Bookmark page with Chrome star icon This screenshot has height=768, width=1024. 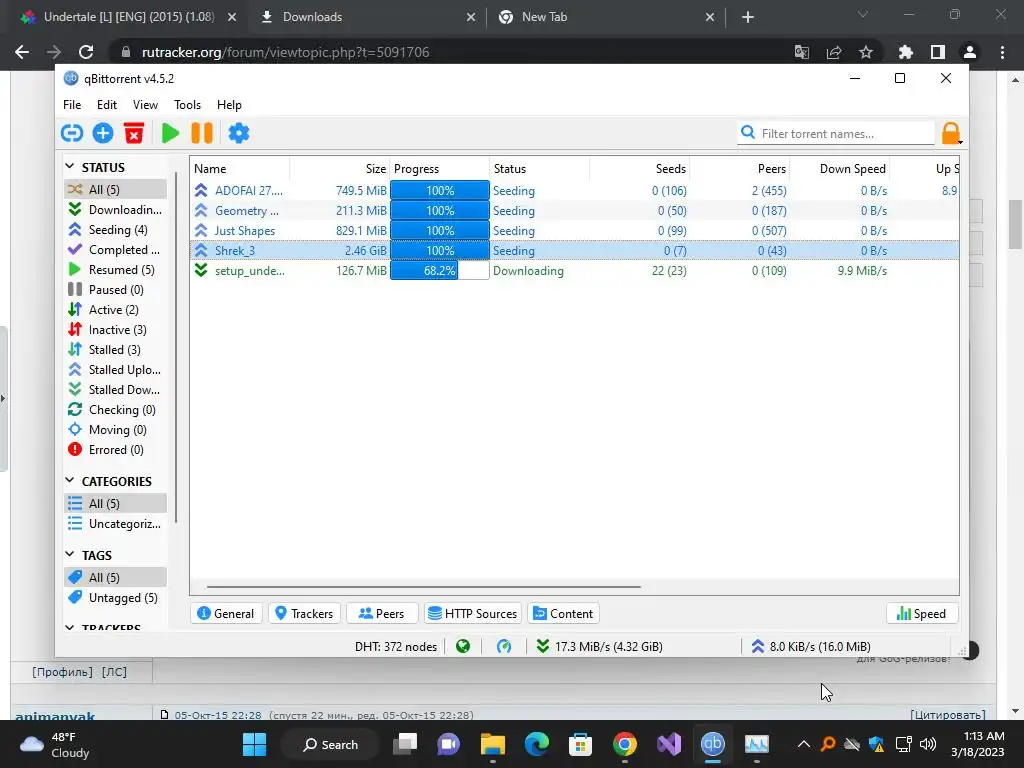(866, 52)
